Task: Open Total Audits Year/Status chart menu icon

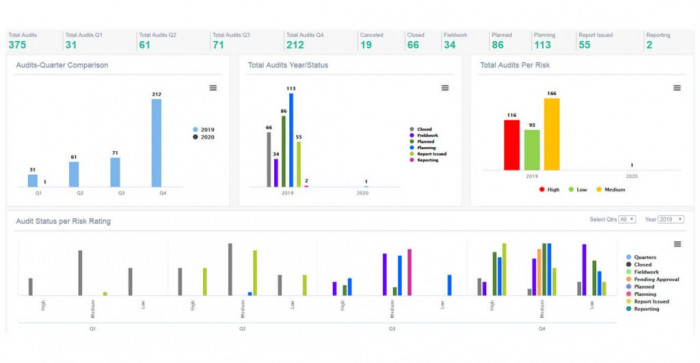Action: pyautogui.click(x=445, y=88)
